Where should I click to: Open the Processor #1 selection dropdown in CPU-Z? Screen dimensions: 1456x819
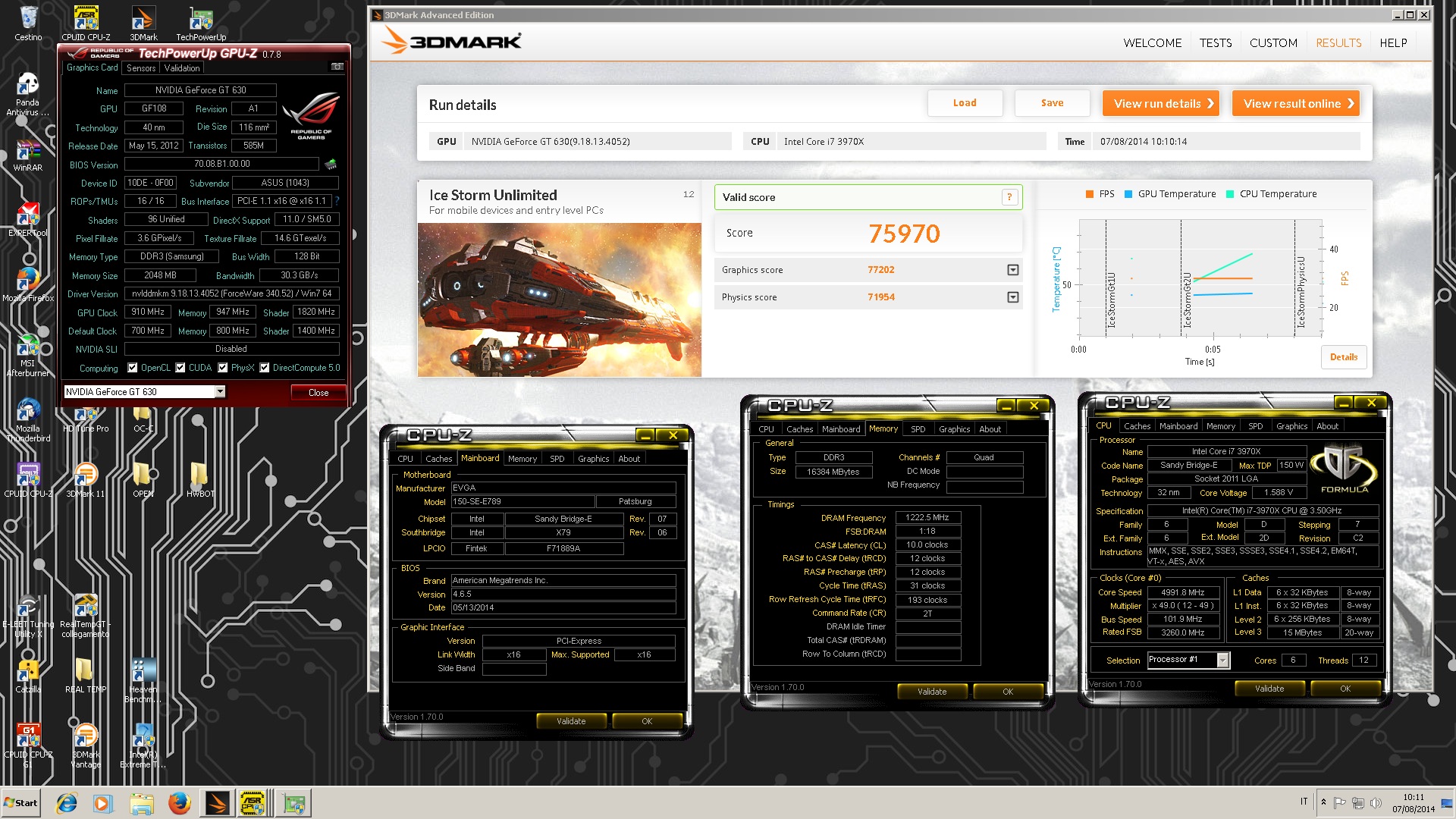point(1222,660)
